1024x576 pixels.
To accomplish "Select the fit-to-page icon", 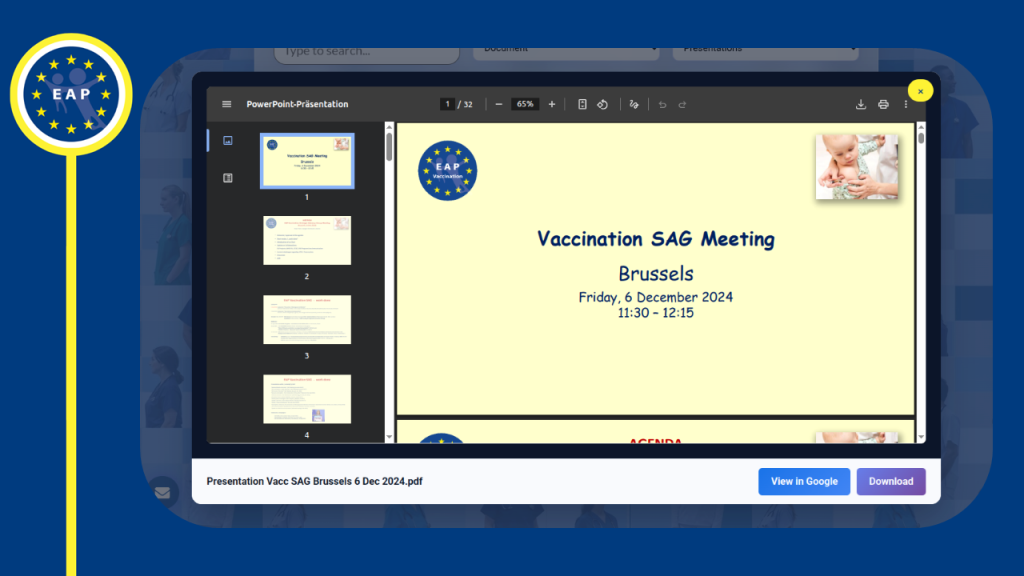I will [583, 103].
